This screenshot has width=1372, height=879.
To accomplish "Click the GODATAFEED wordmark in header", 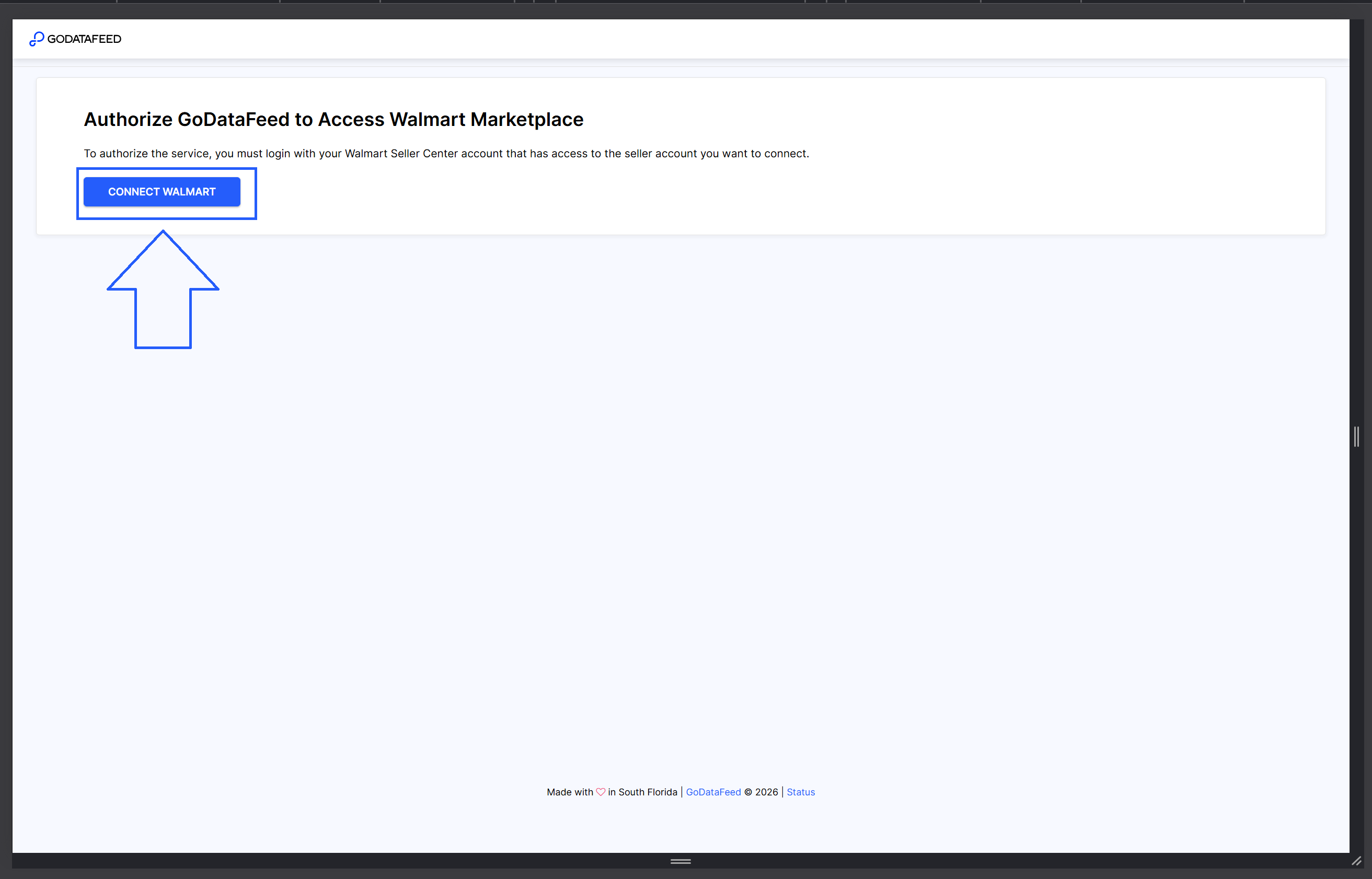I will (x=84, y=39).
